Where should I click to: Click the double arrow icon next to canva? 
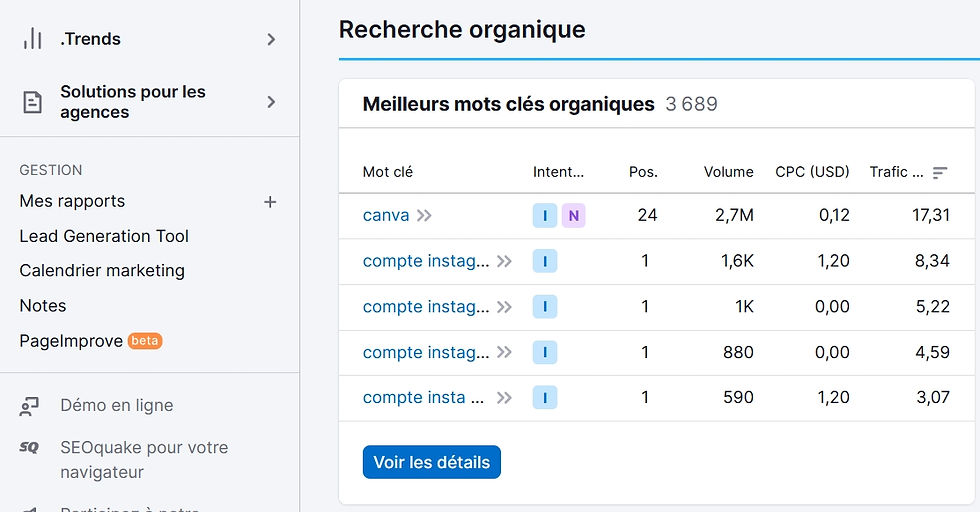[x=425, y=215]
